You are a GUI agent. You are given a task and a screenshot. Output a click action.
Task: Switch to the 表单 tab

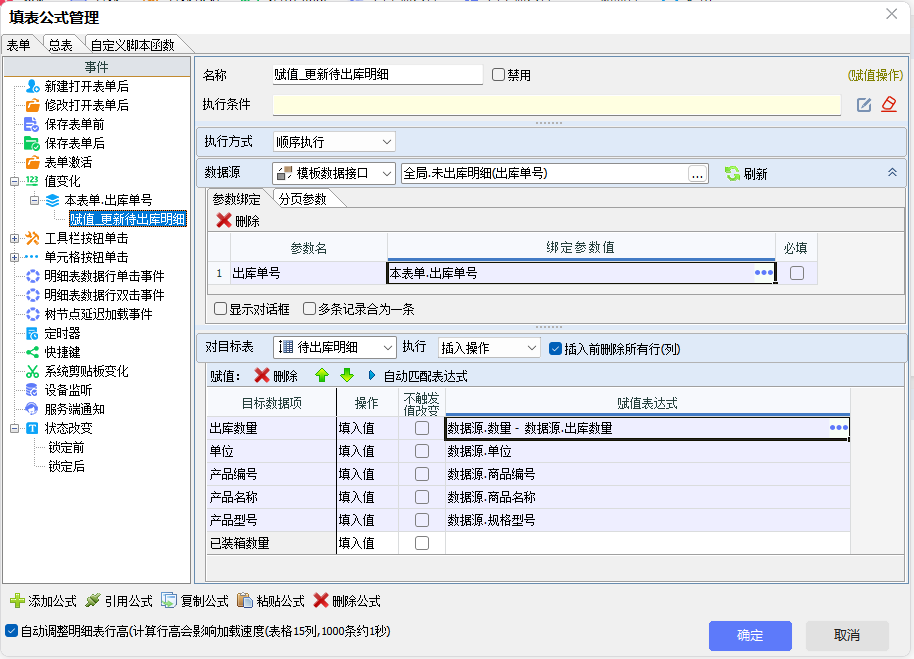tap(19, 45)
